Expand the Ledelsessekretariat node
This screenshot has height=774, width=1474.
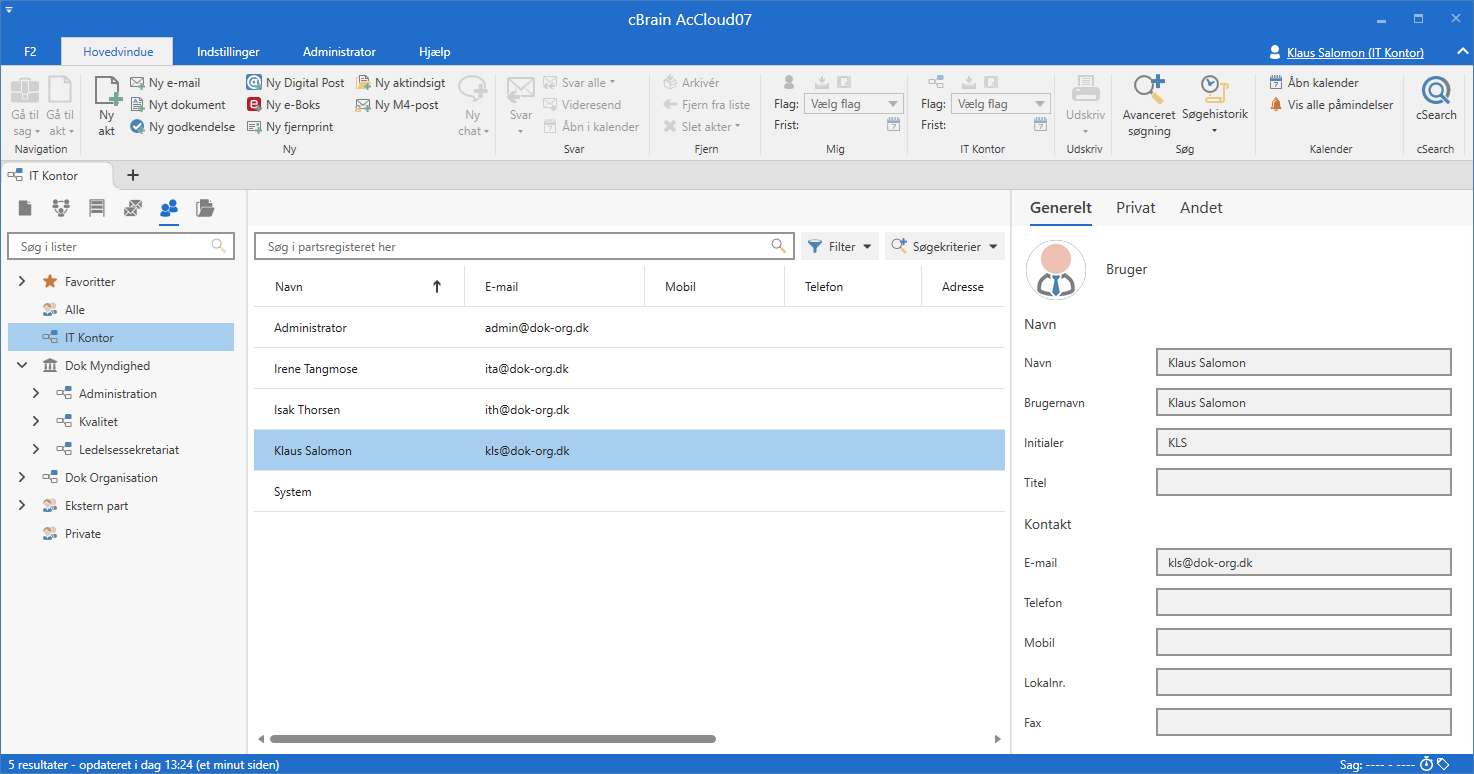(x=36, y=450)
